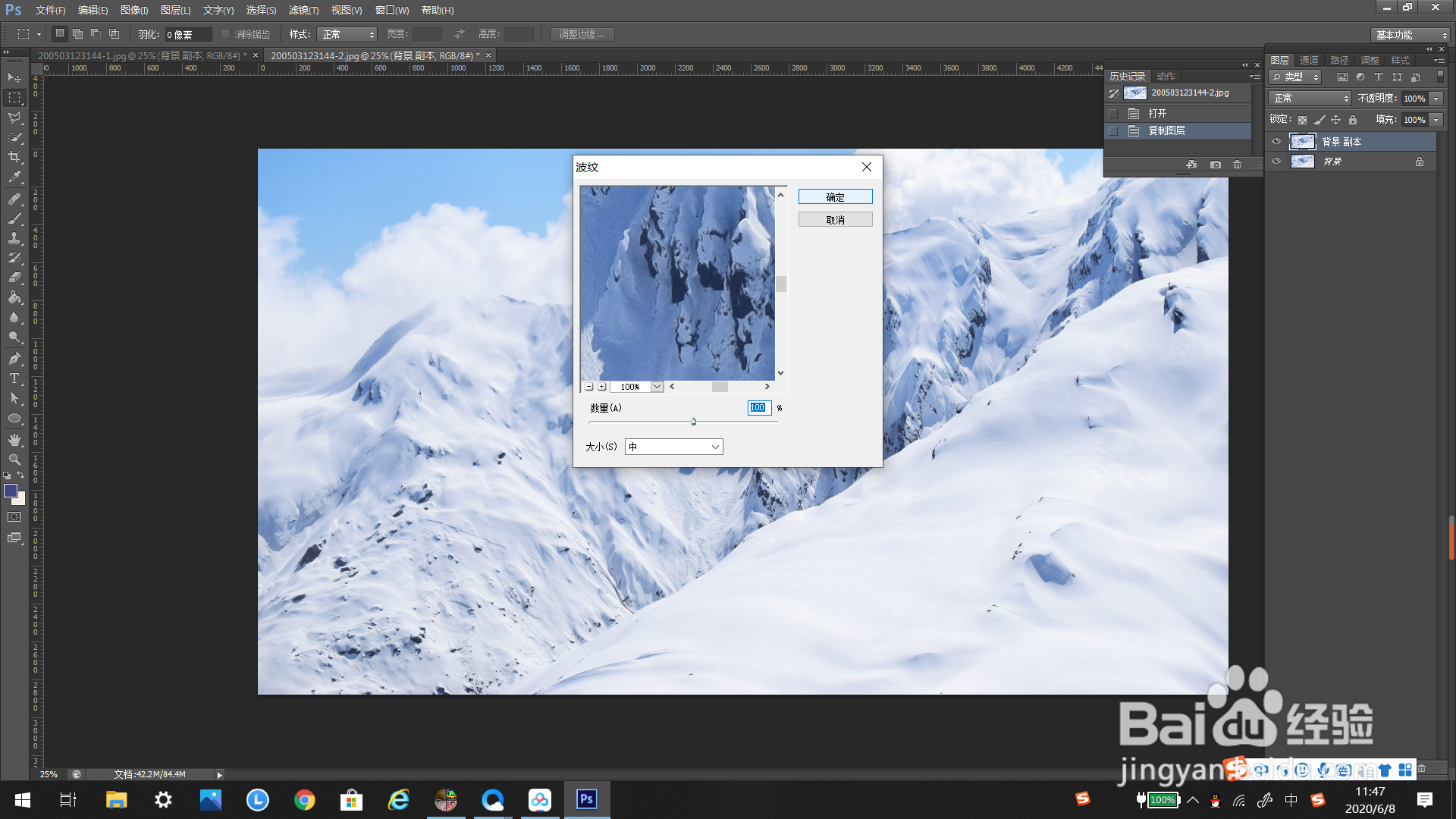Open Photoshop from the Windows taskbar
1456x819 pixels.
pyautogui.click(x=586, y=799)
